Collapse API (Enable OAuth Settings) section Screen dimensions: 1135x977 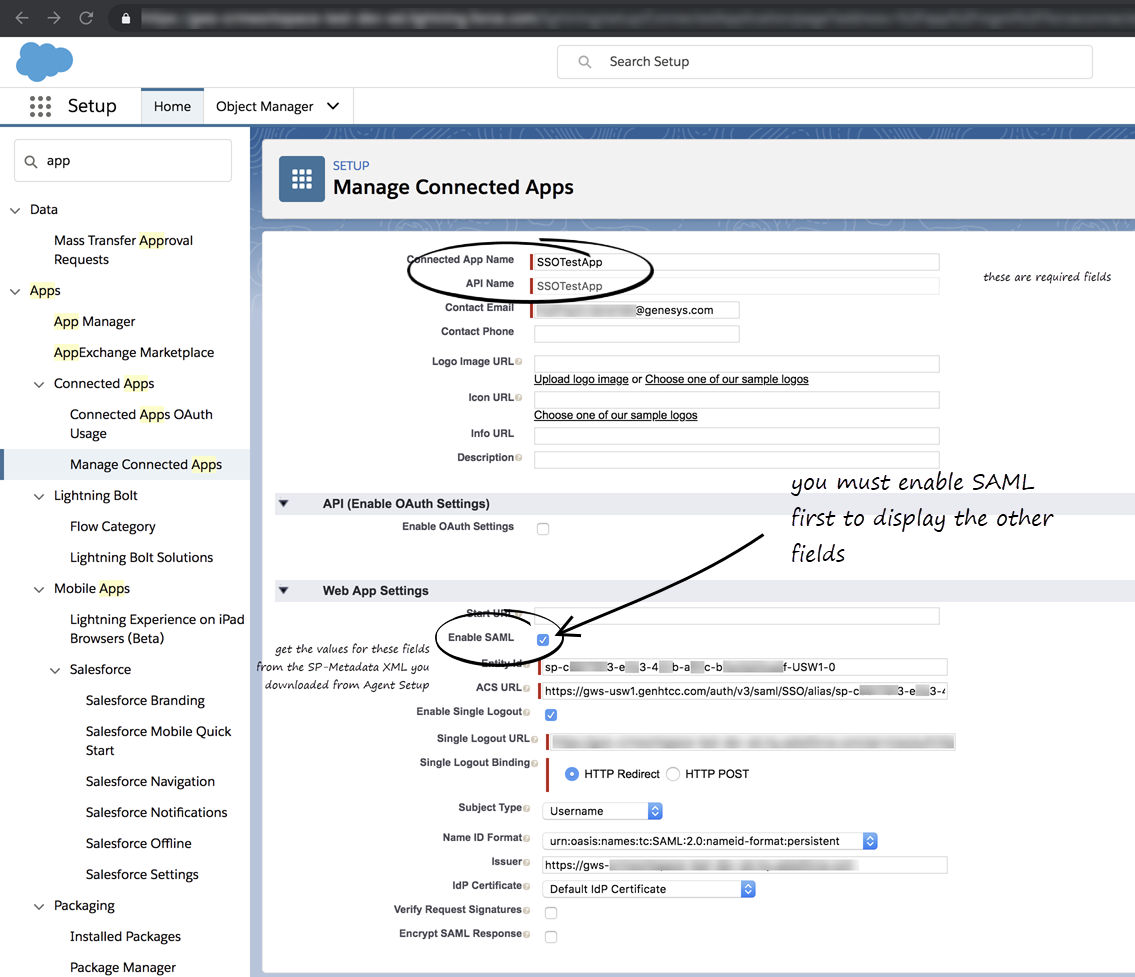pyautogui.click(x=284, y=504)
